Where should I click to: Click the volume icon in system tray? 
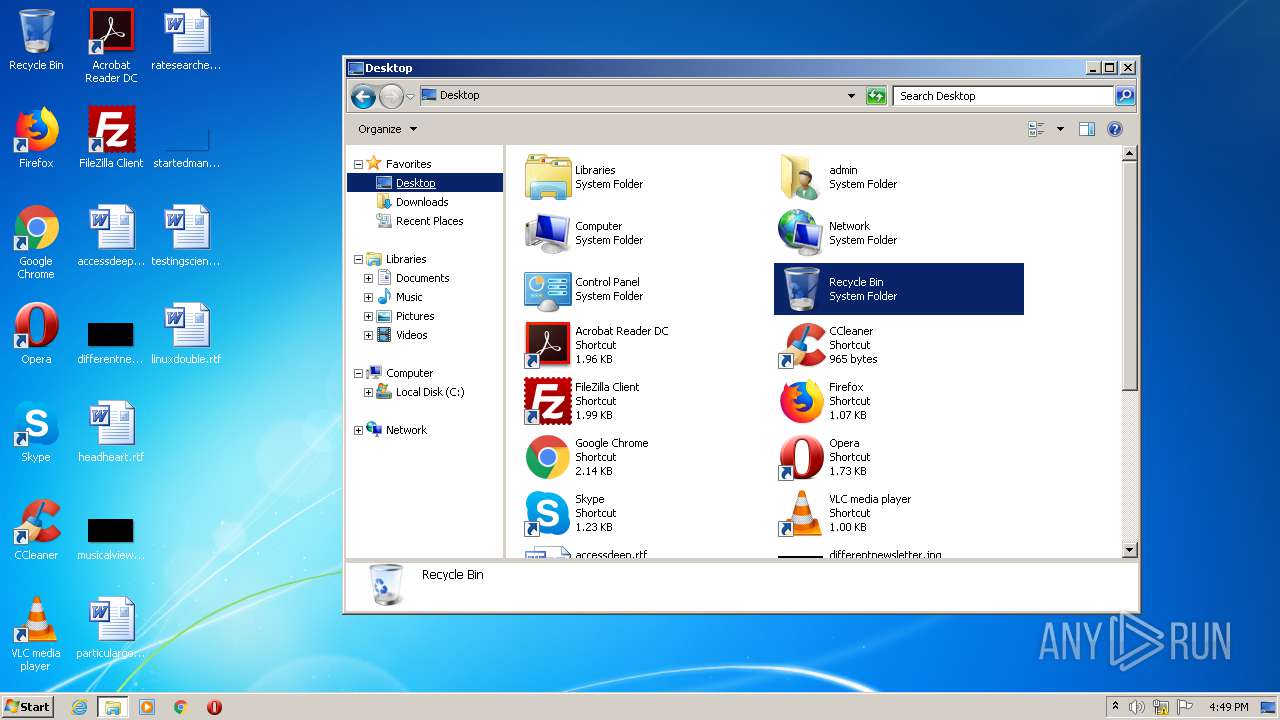tap(1137, 707)
